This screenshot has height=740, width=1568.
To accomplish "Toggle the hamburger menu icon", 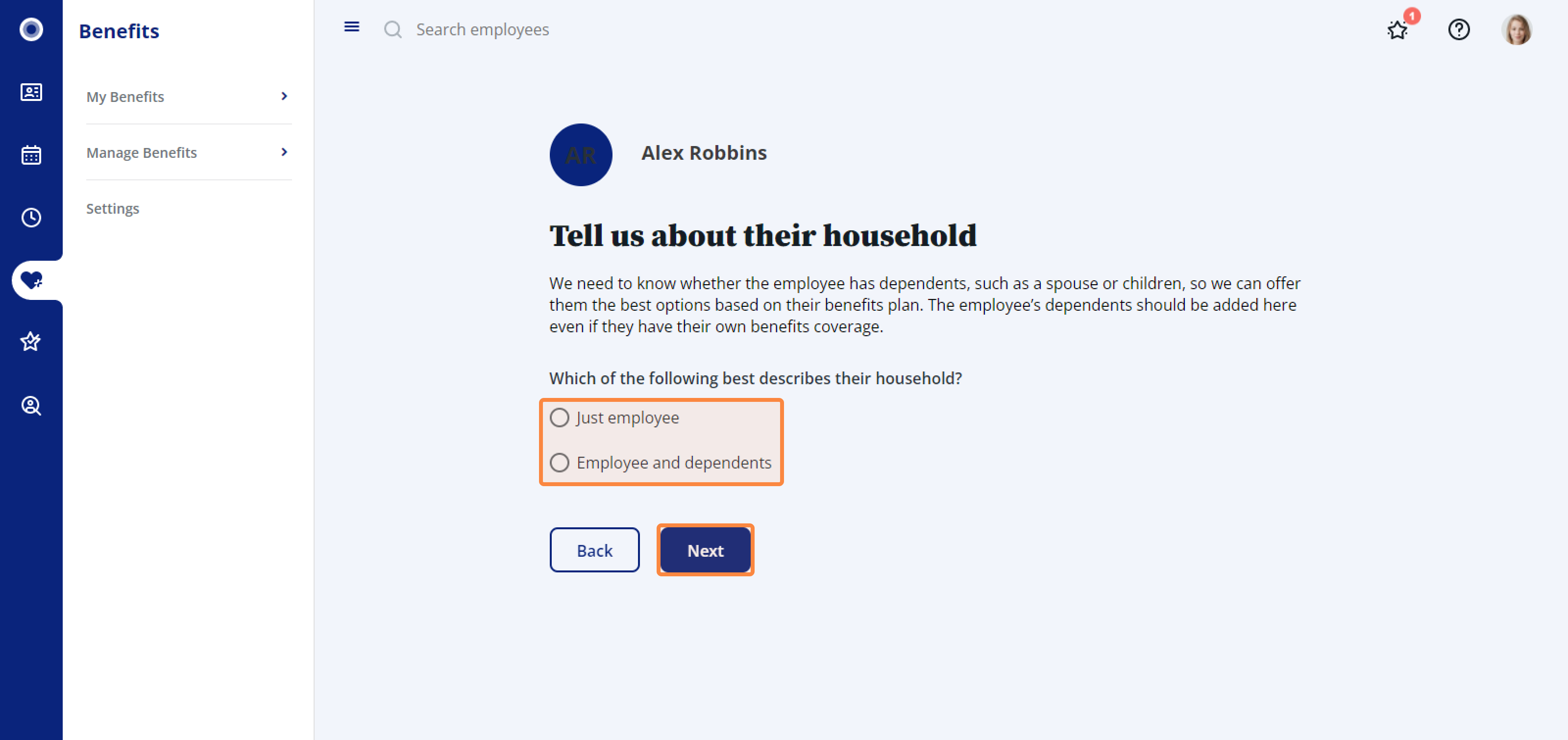I will (x=351, y=27).
